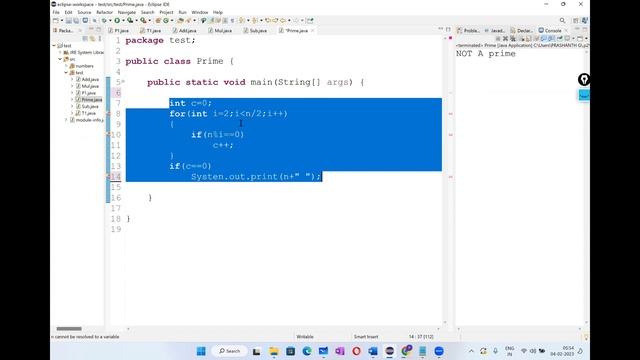
Task: Click the Windows Start button
Action: pos(201,351)
